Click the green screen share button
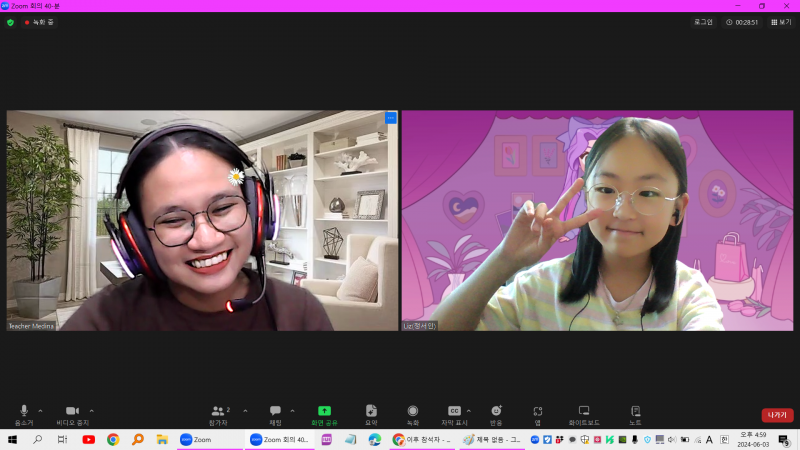800x450 pixels. click(x=324, y=411)
